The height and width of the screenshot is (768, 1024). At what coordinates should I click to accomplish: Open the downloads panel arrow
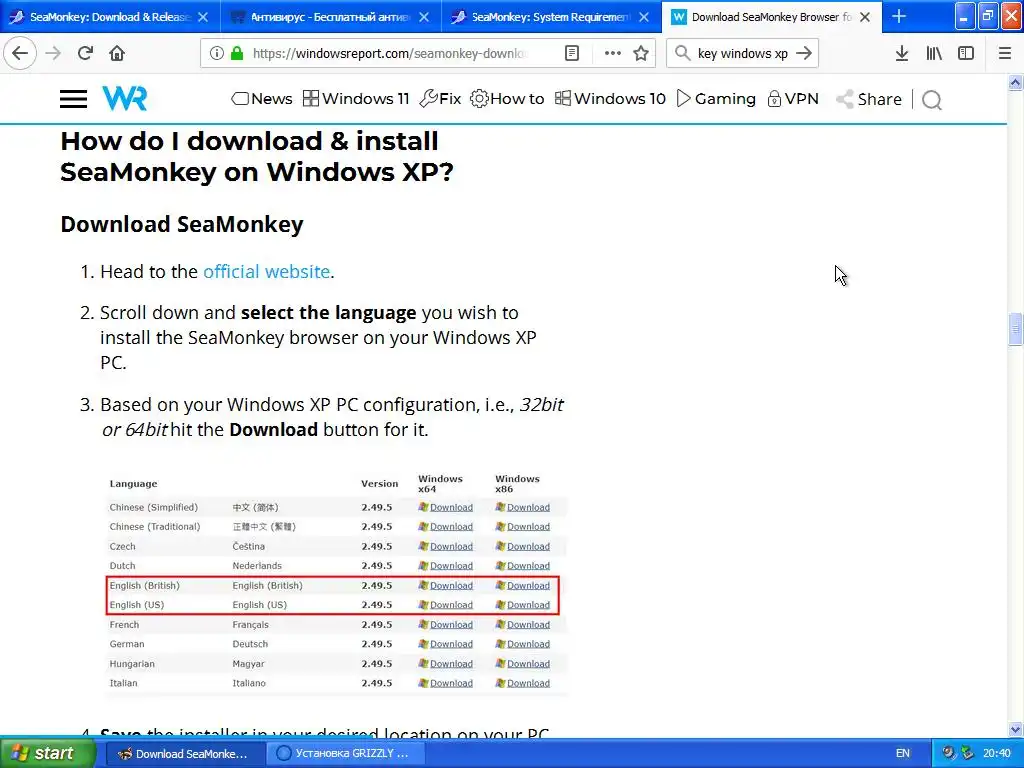(902, 53)
